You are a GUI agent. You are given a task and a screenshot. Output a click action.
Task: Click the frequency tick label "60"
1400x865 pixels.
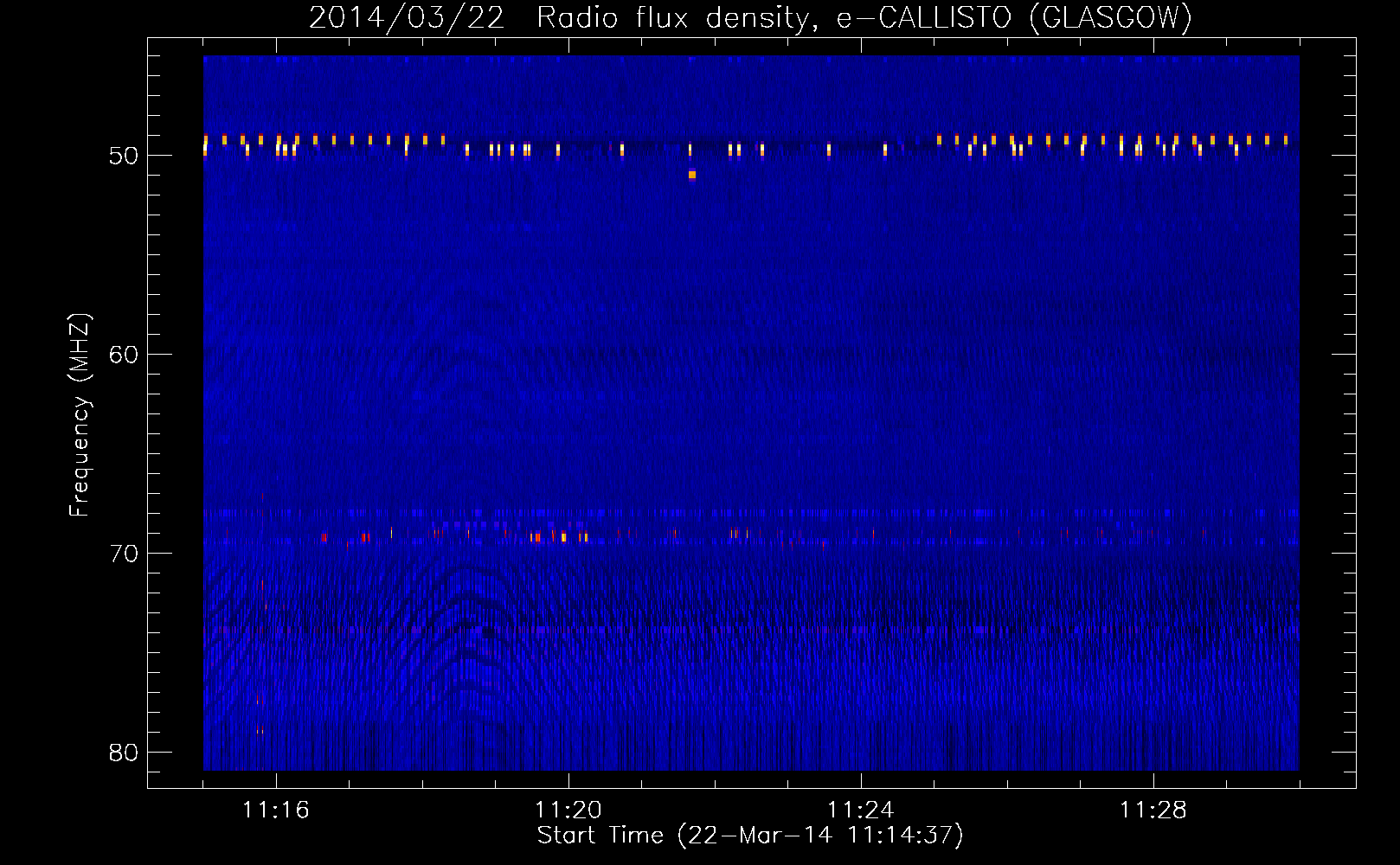124,355
